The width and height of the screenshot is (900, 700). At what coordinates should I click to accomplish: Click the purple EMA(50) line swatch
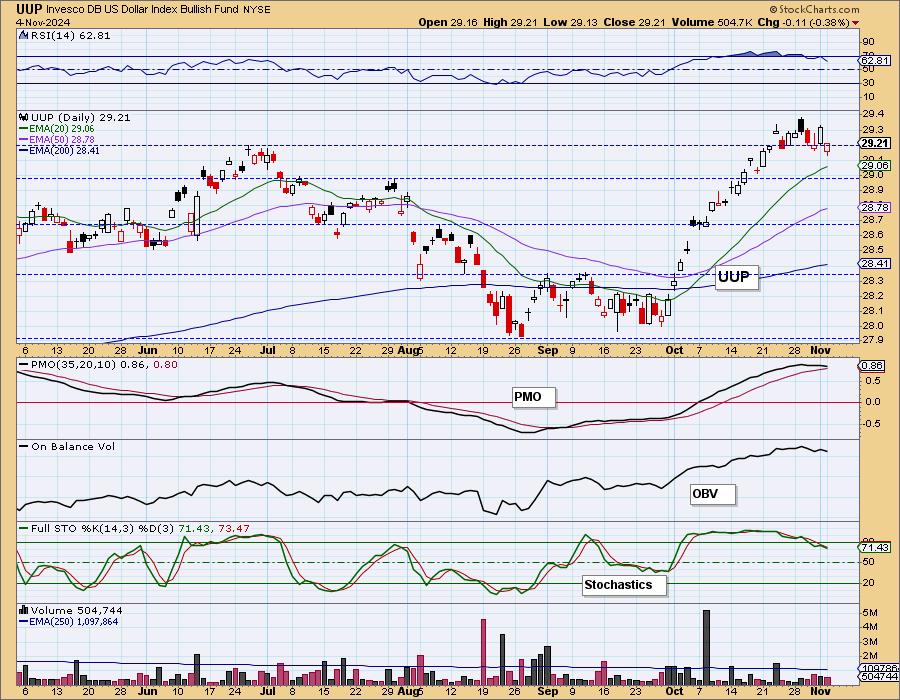(24, 140)
